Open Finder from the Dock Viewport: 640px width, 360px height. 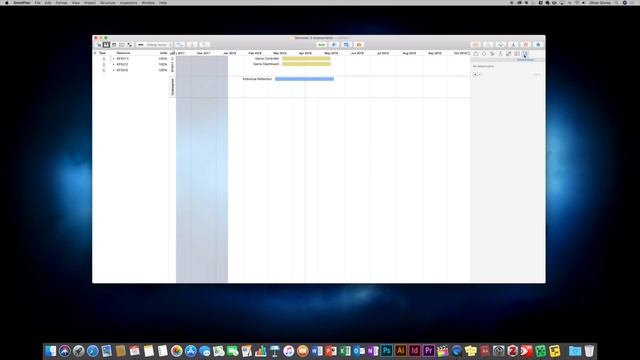pyautogui.click(x=51, y=351)
